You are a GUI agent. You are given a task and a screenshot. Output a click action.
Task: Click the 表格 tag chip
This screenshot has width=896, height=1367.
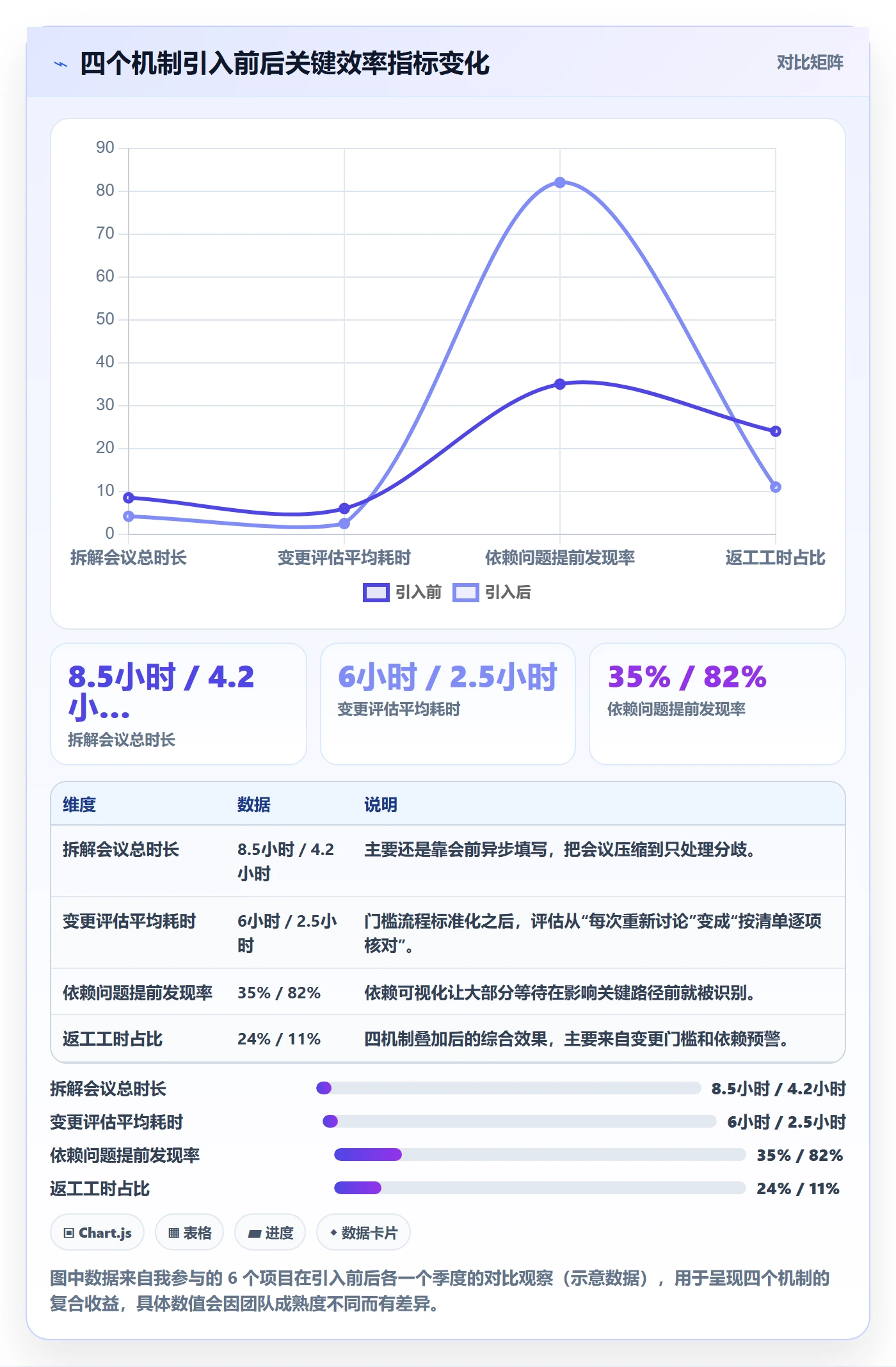pyautogui.click(x=189, y=1233)
